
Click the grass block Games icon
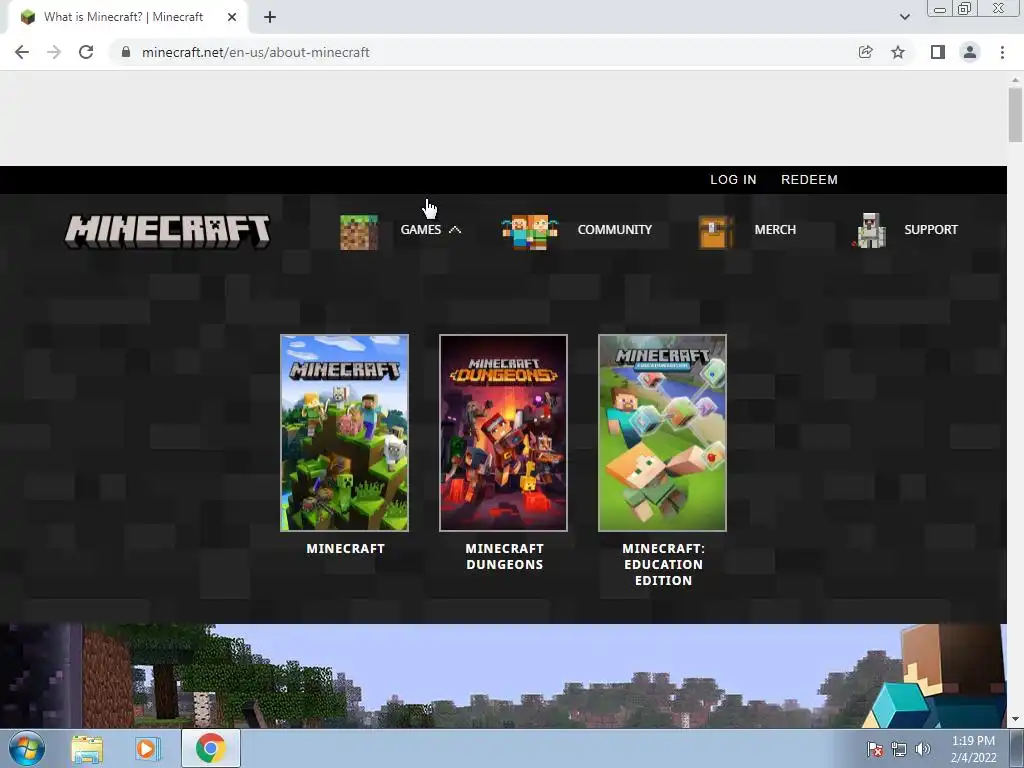359,232
